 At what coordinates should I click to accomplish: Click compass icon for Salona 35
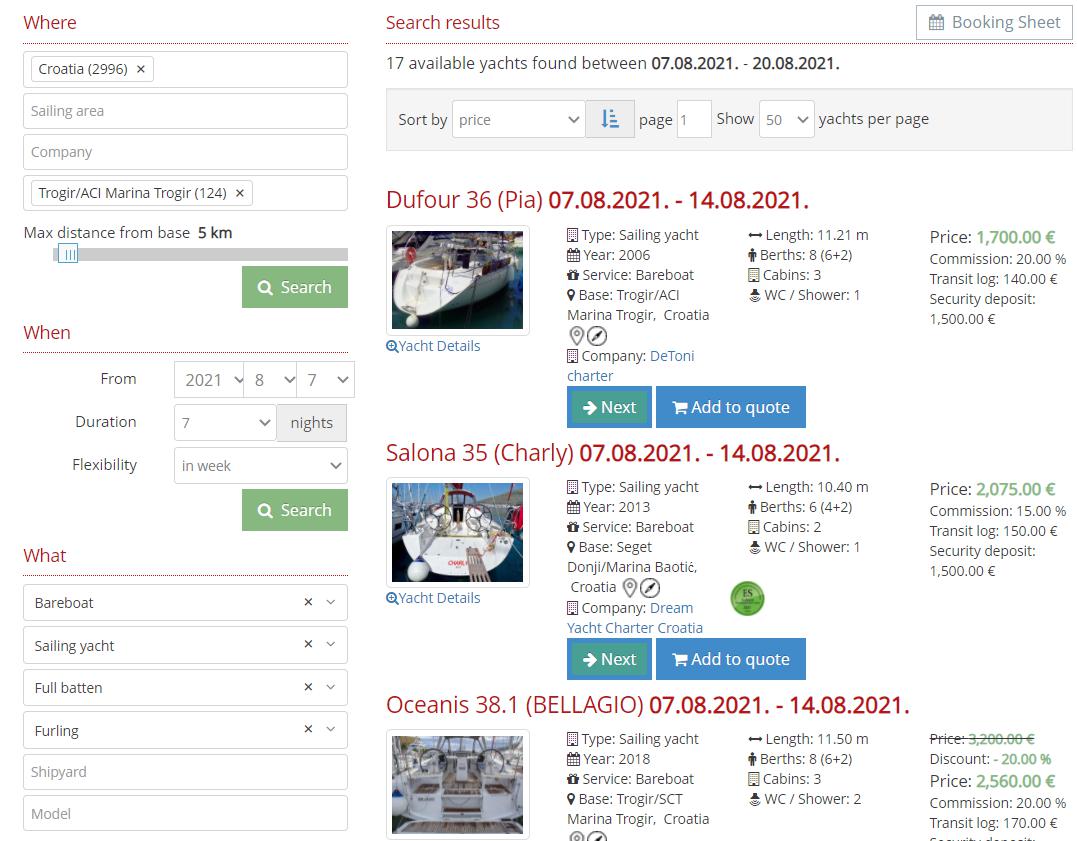pos(650,587)
